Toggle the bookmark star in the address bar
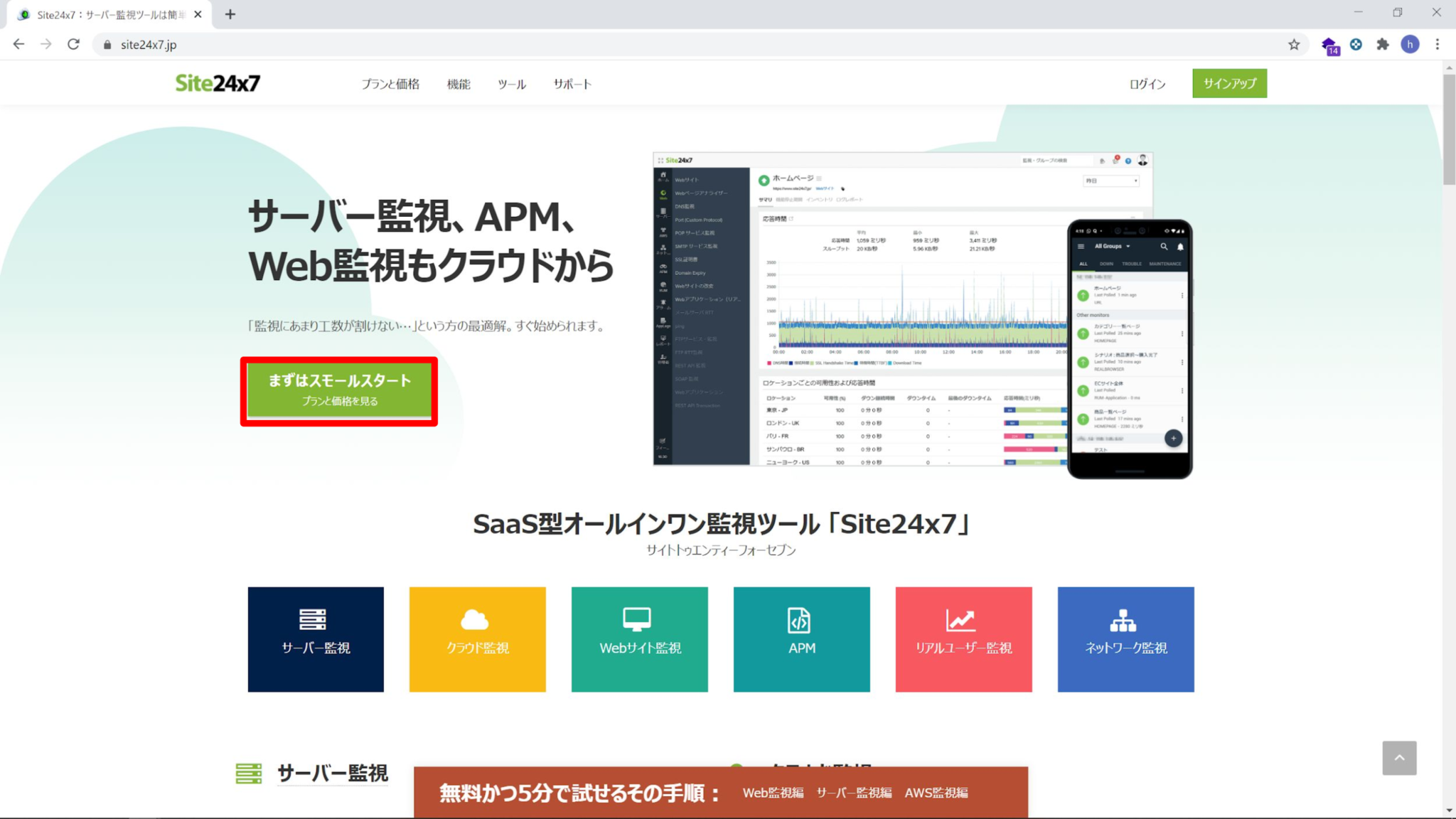Viewport: 1456px width, 819px height. 1295,44
